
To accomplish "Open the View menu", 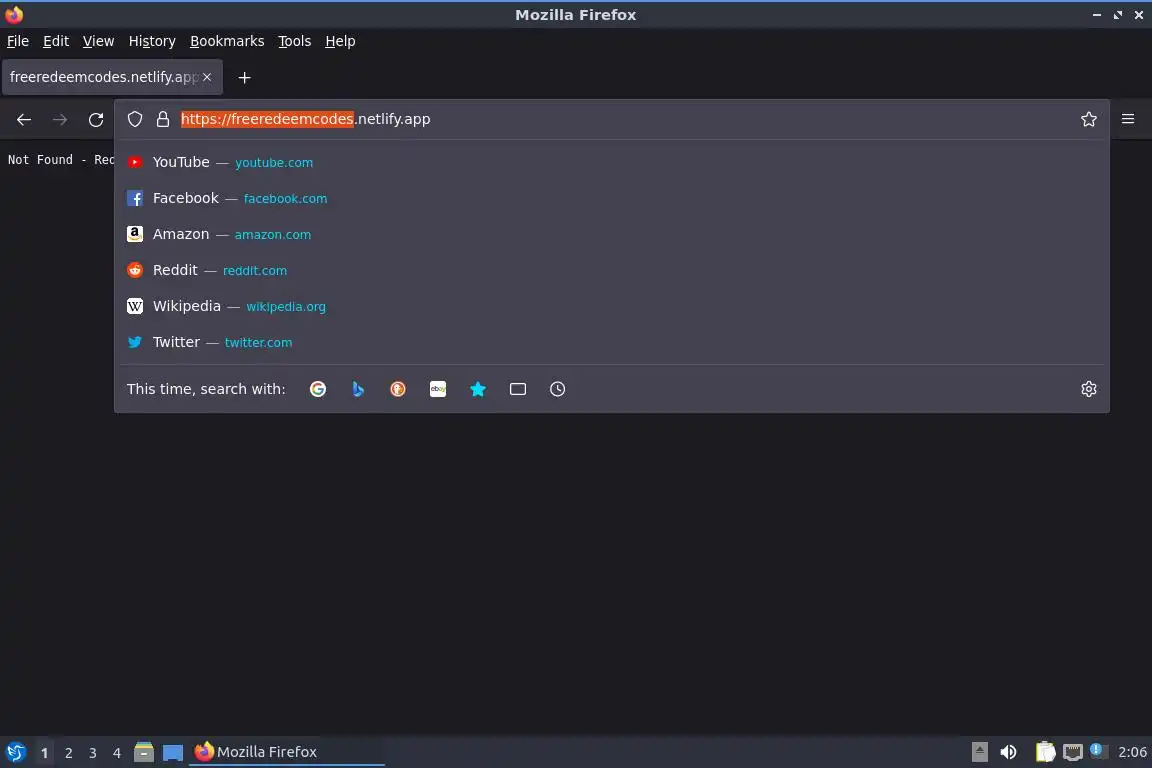I will point(98,41).
